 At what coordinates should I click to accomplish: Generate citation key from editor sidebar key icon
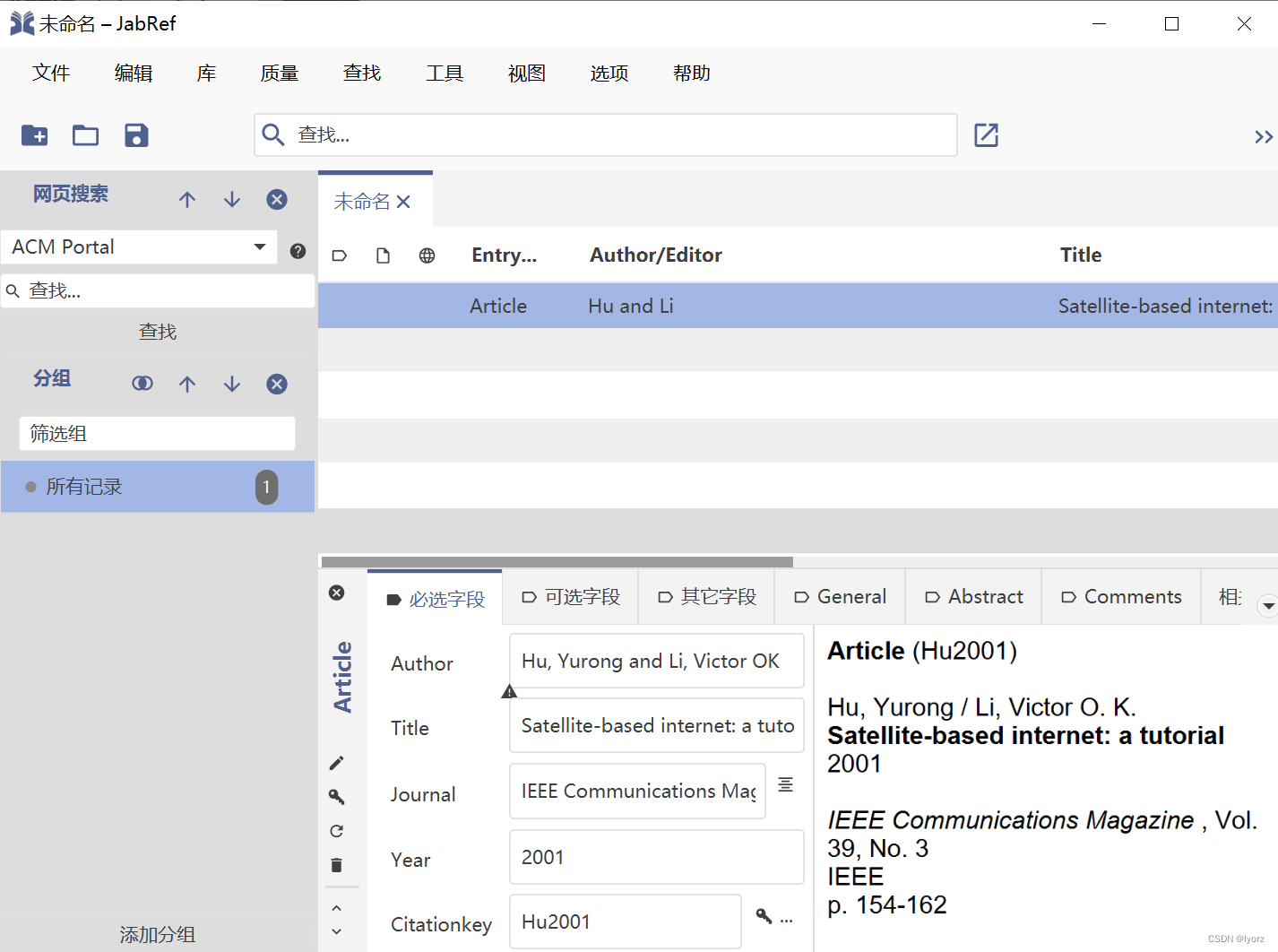337,797
